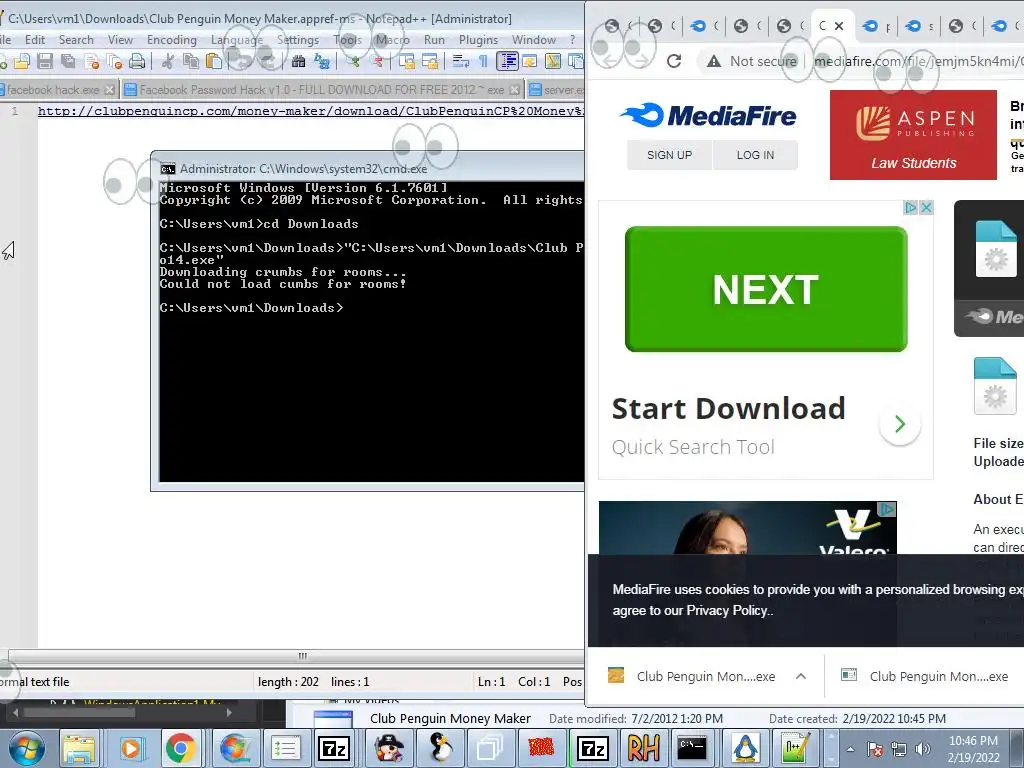Viewport: 1024px width, 768px height.
Task: Click the Print icon in Notepad++ toolbar
Action: coord(136,62)
